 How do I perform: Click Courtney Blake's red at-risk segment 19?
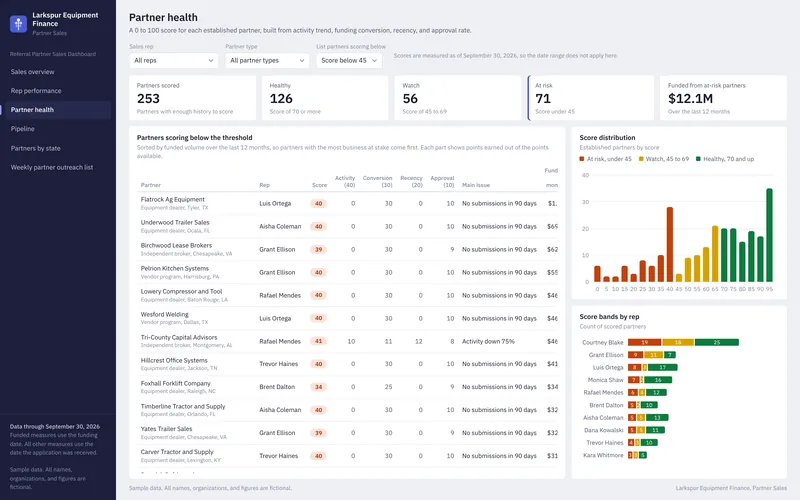644,342
